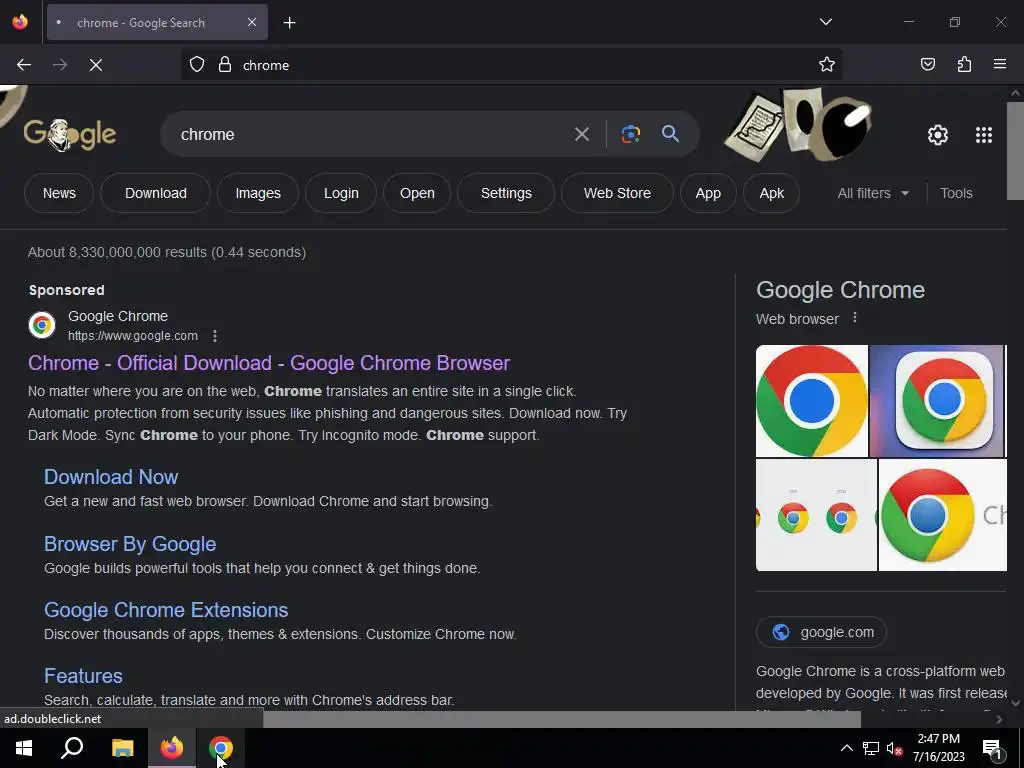Image resolution: width=1024 pixels, height=768 pixels.
Task: Bookmark this page with the star
Action: [827, 65]
